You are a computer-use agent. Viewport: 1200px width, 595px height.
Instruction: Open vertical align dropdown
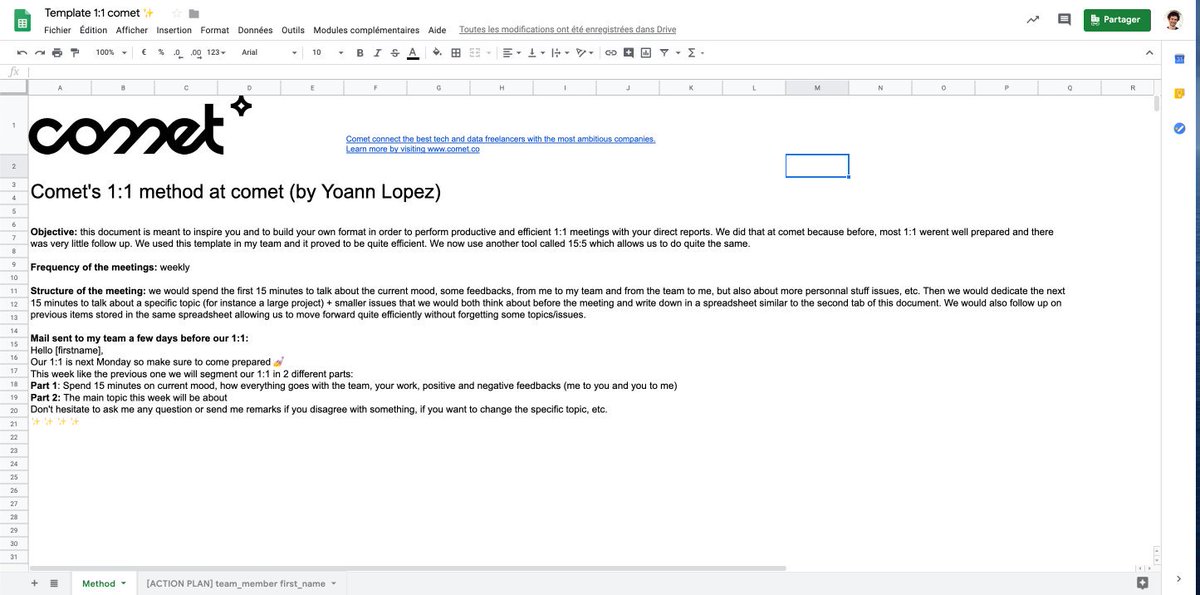point(536,53)
